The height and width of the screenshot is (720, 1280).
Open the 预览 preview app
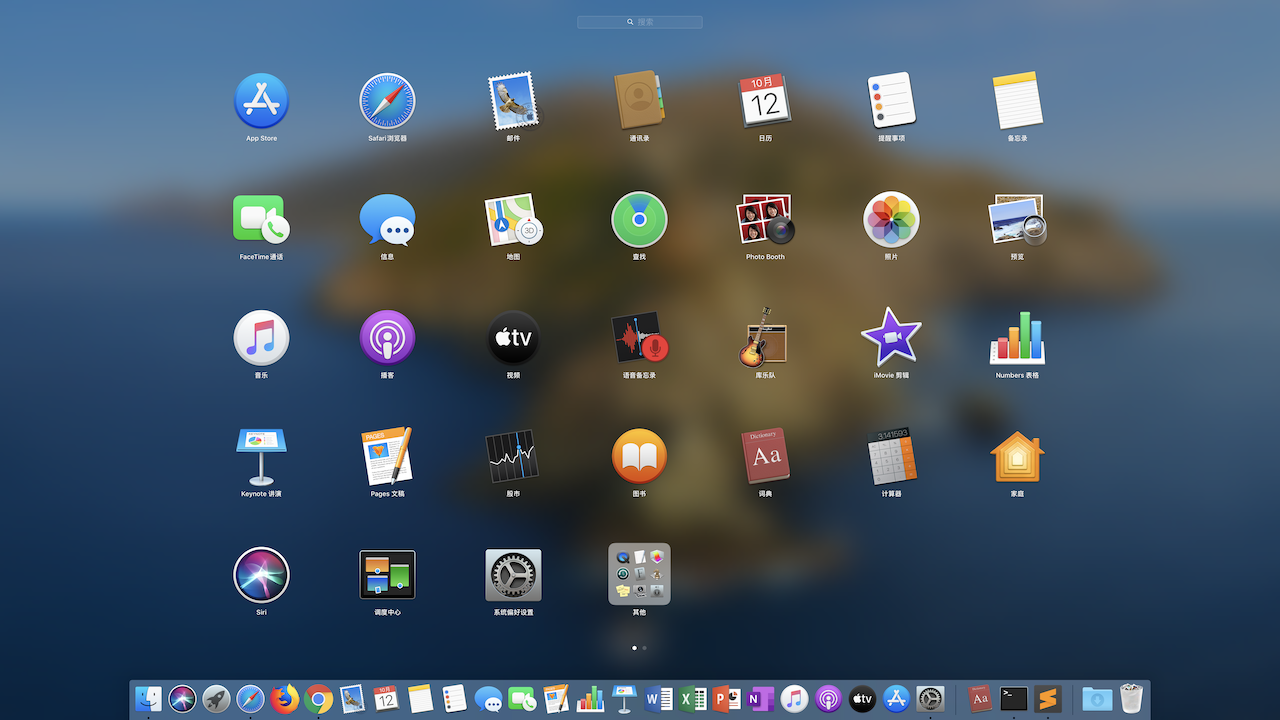point(1017,219)
